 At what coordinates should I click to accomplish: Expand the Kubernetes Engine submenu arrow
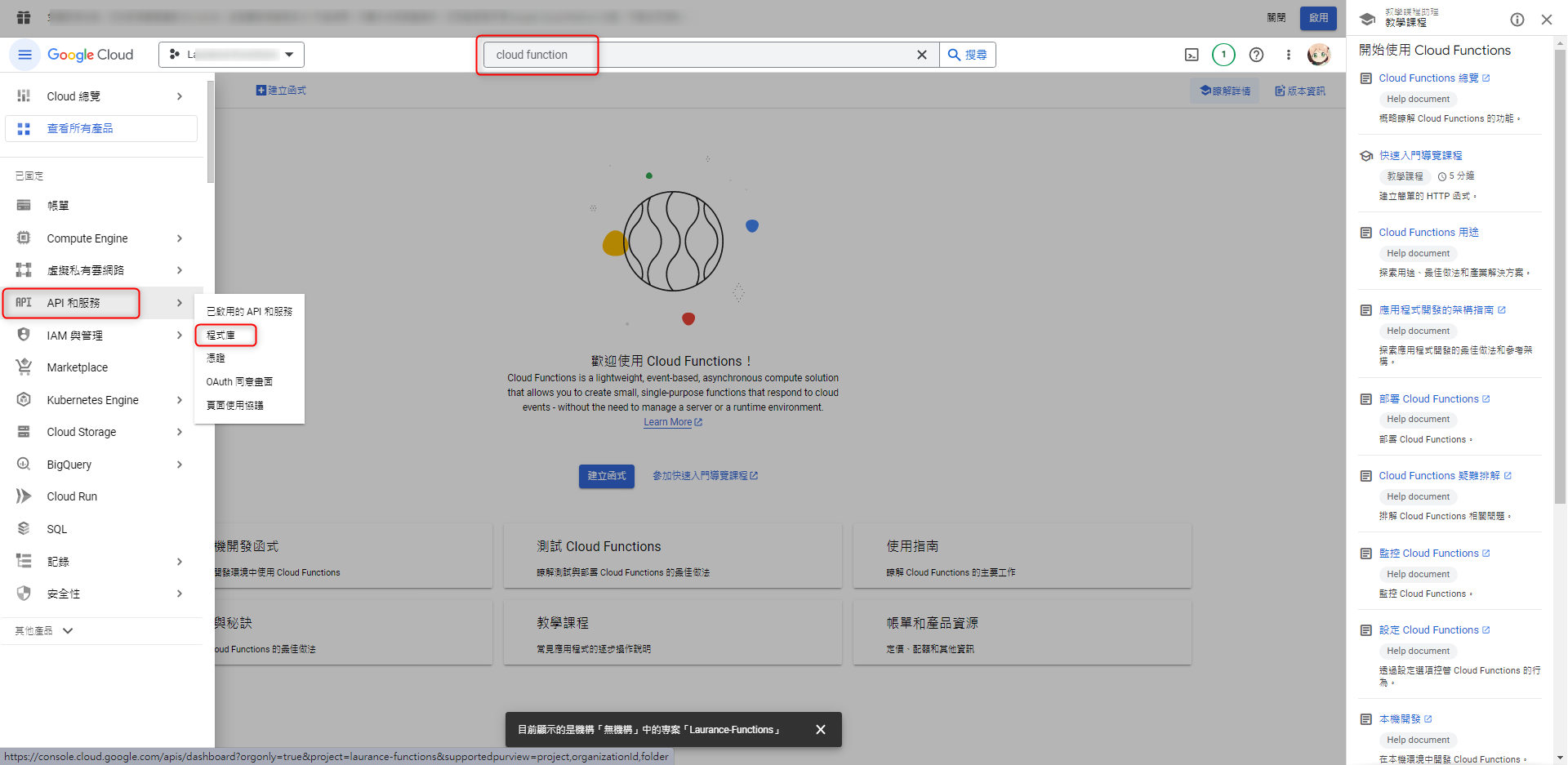(x=180, y=400)
